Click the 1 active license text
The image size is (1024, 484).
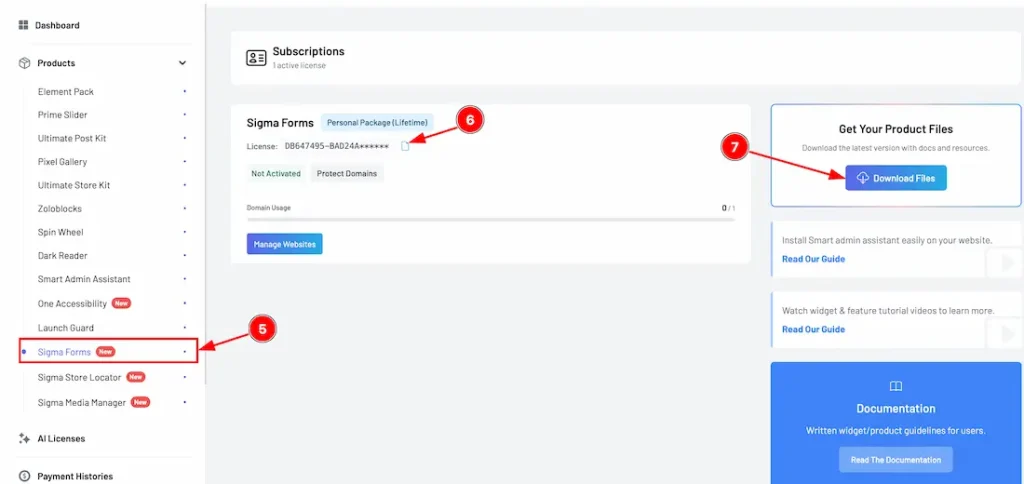299,66
